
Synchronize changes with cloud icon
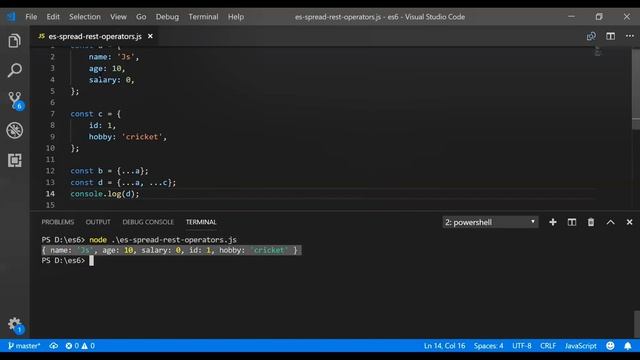53,346
